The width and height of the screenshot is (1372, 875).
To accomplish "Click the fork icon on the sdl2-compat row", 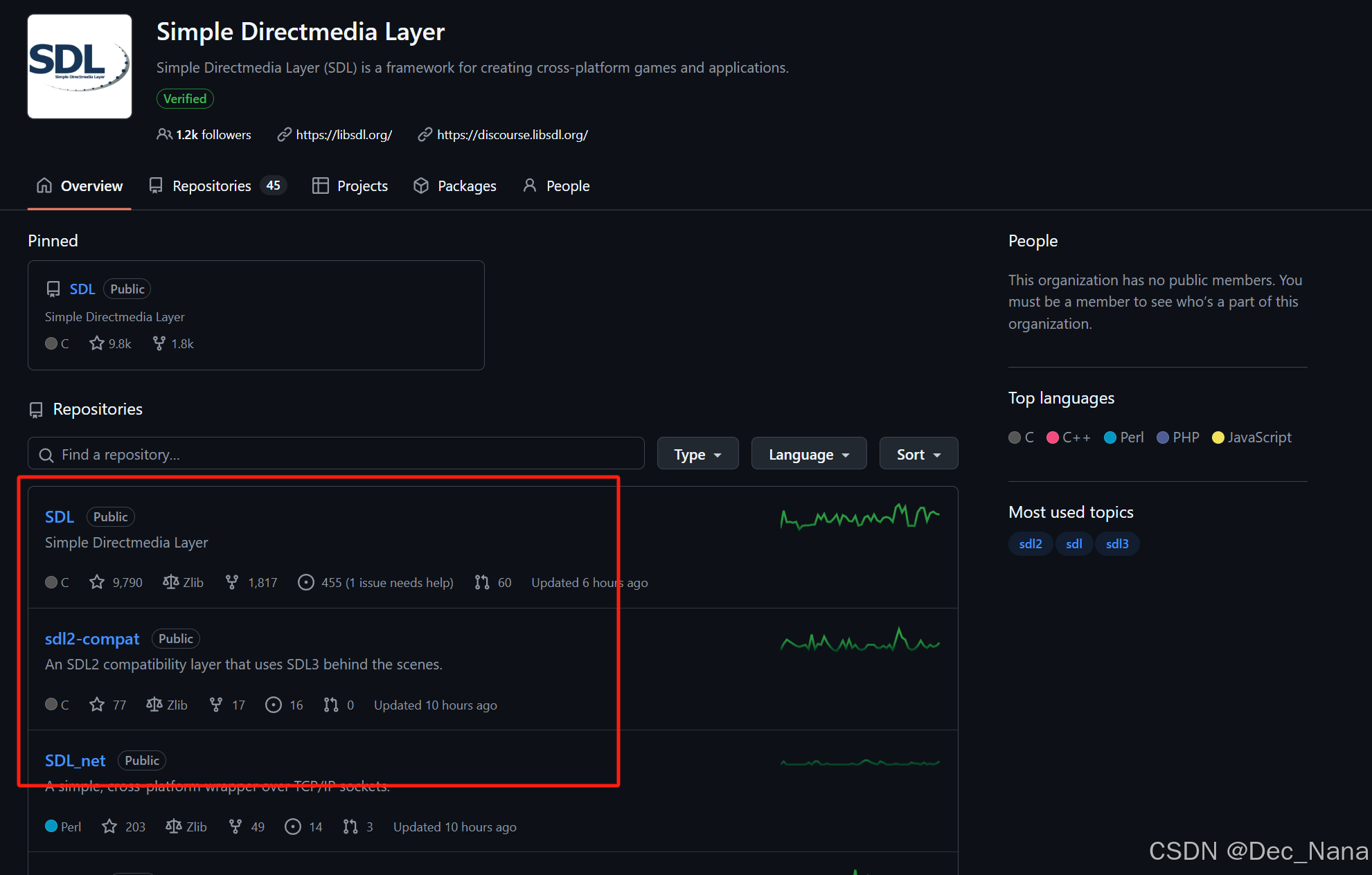I will (x=216, y=705).
